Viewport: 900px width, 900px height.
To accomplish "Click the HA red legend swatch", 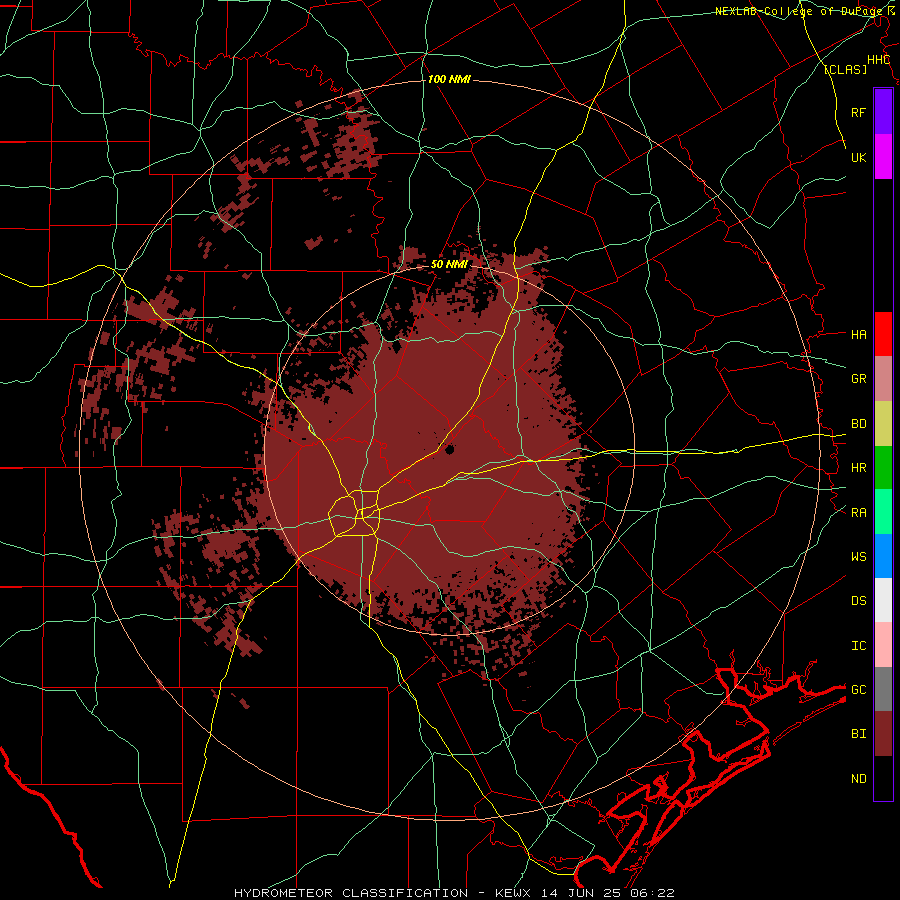I will coord(883,334).
